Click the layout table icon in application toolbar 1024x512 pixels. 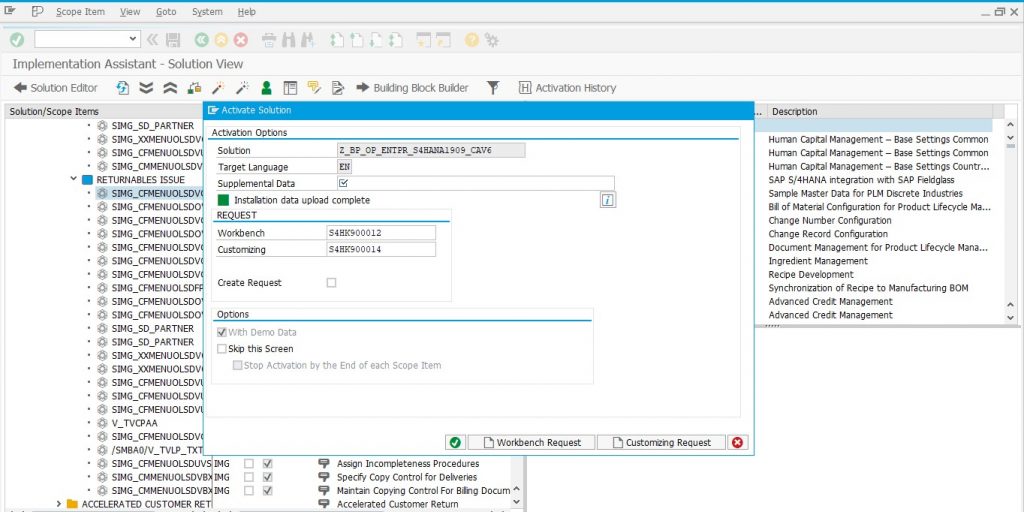tap(290, 88)
